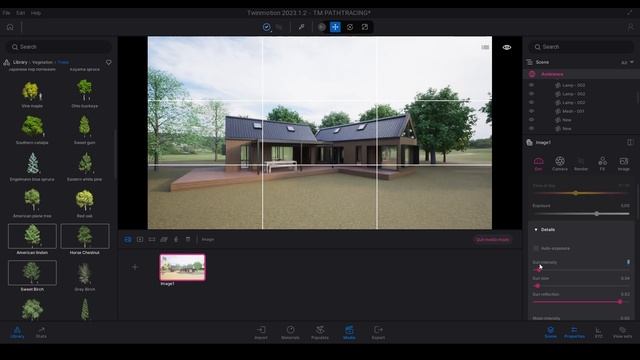Select the image media type icon

pyautogui.click(x=128, y=240)
